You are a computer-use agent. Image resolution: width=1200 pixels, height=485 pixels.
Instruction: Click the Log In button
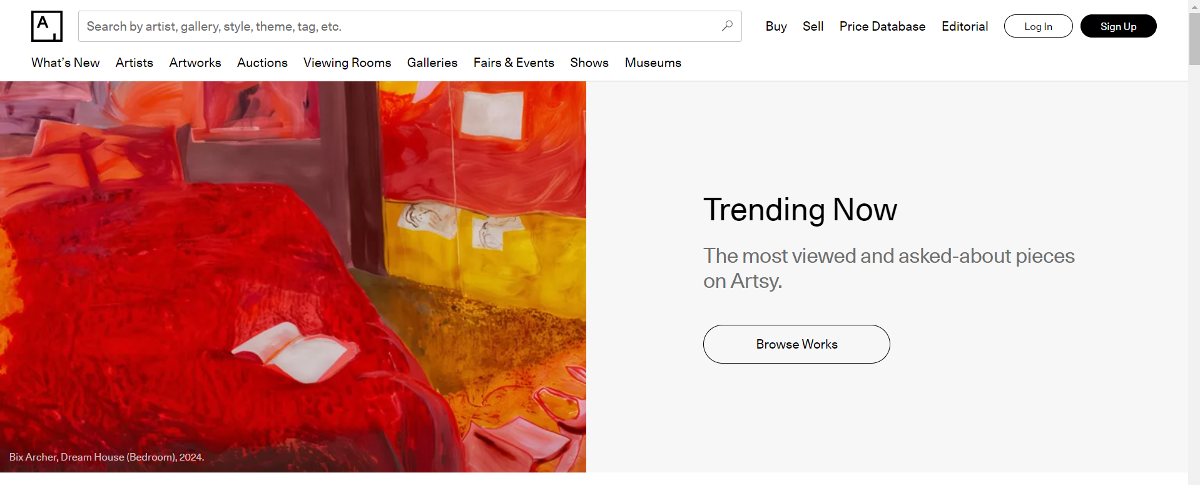pyautogui.click(x=1038, y=26)
